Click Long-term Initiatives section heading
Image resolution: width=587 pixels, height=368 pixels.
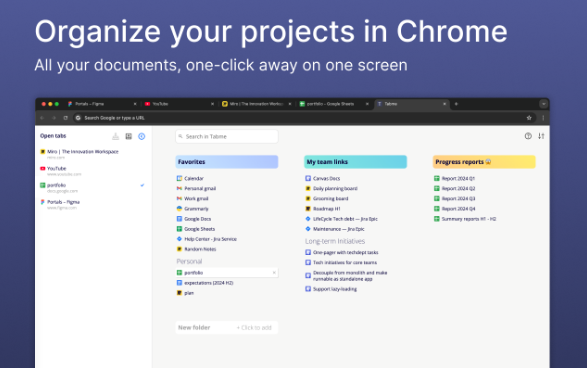pyautogui.click(x=335, y=241)
